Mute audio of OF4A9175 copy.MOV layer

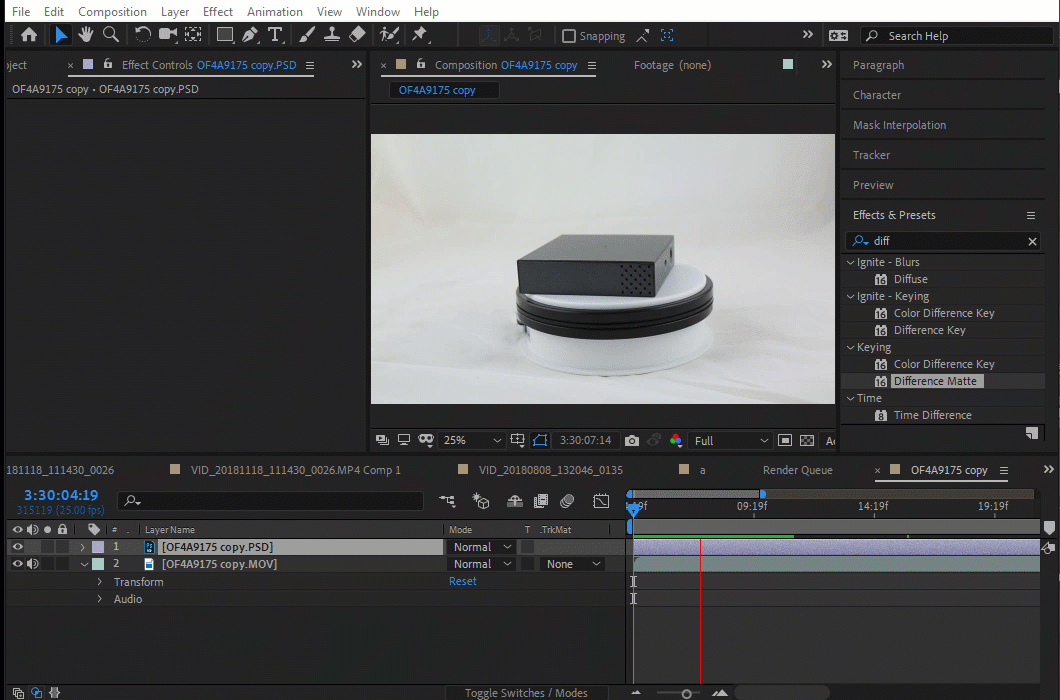pyautogui.click(x=33, y=564)
